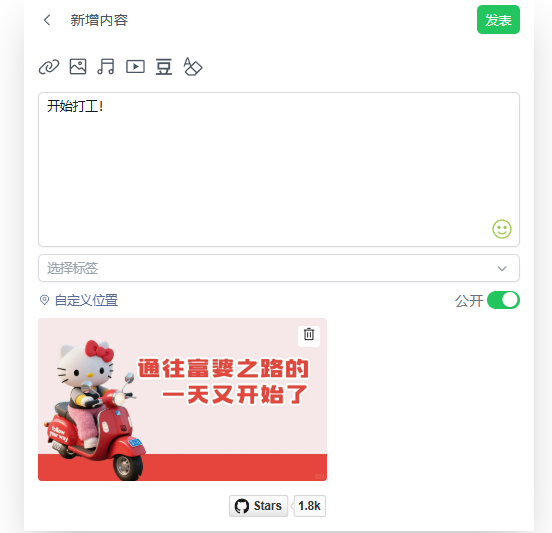The width and height of the screenshot is (552, 533).
Task: Click the GitHub Stars button
Action: point(258,506)
